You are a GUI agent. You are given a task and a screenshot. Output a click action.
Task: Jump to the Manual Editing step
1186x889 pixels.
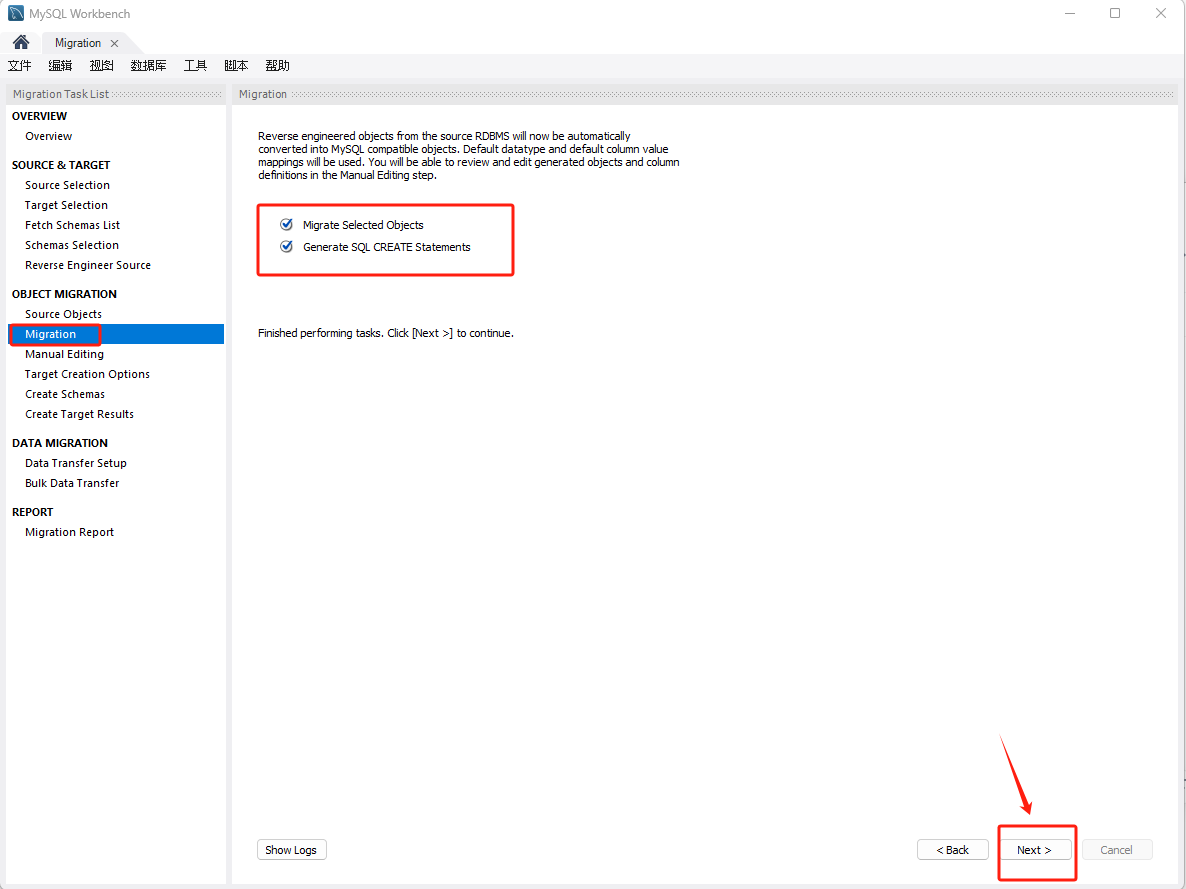click(x=64, y=354)
